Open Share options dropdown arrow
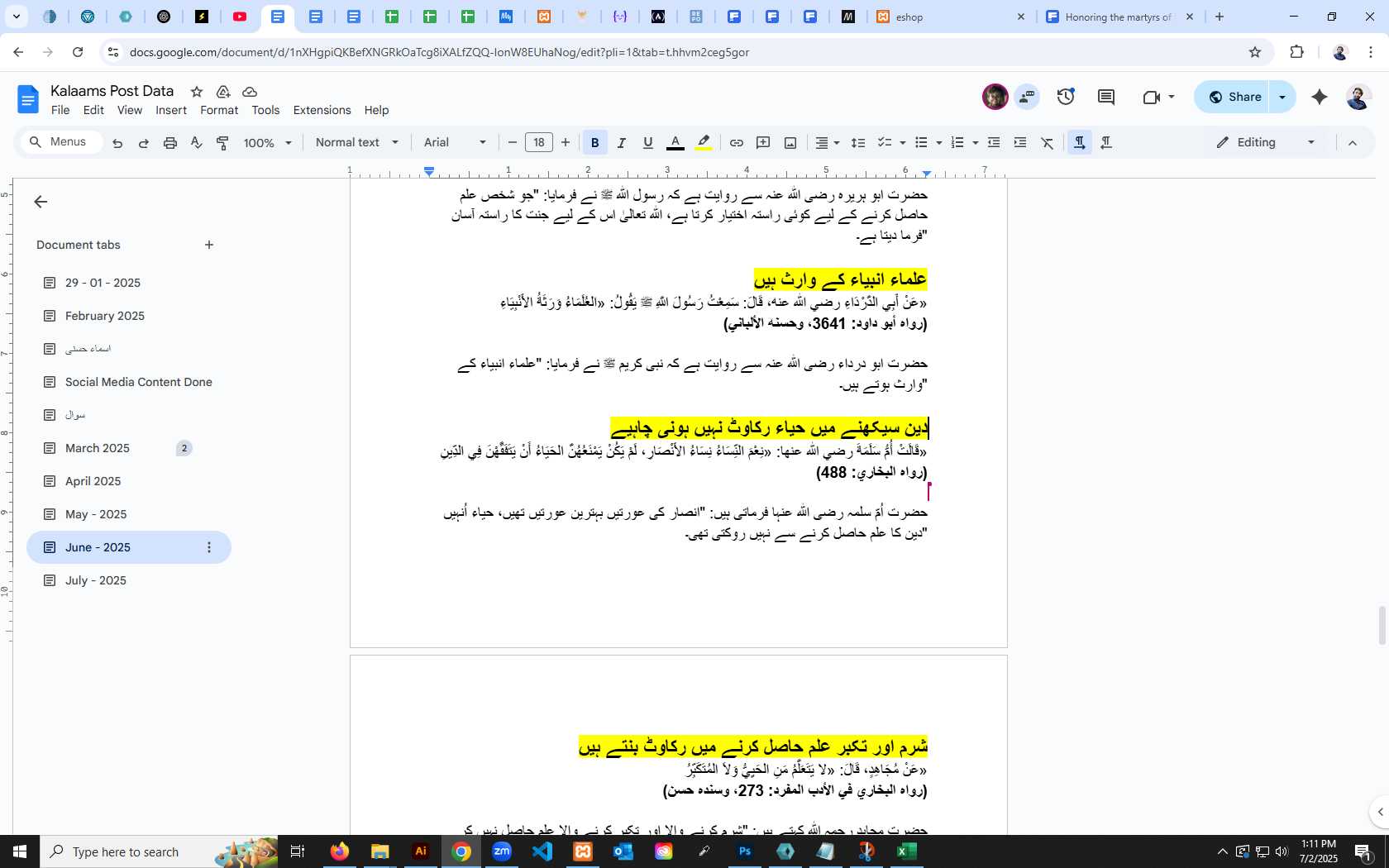This screenshot has width=1389, height=868. 1282,97
